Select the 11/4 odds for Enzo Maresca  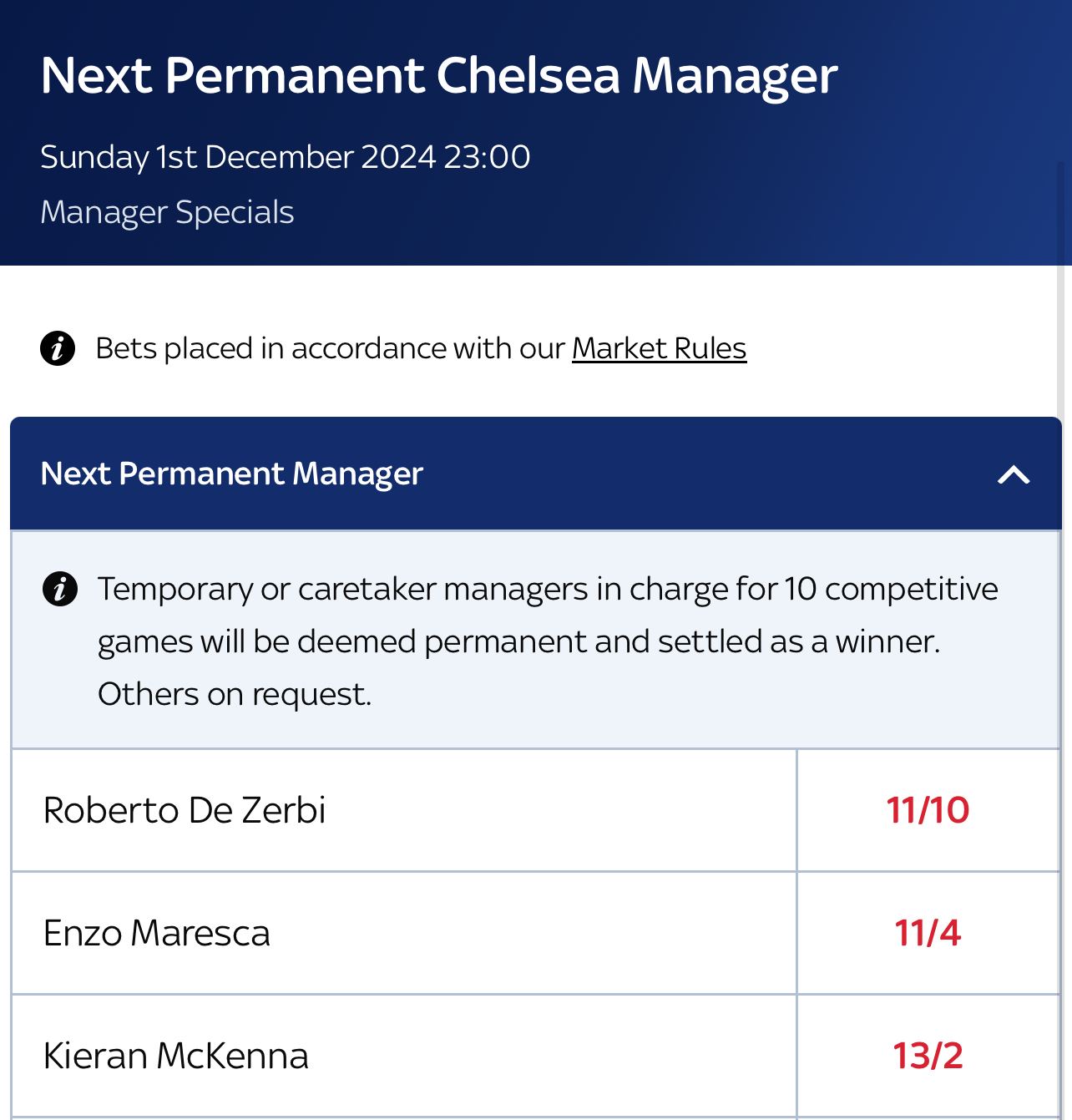click(x=928, y=933)
